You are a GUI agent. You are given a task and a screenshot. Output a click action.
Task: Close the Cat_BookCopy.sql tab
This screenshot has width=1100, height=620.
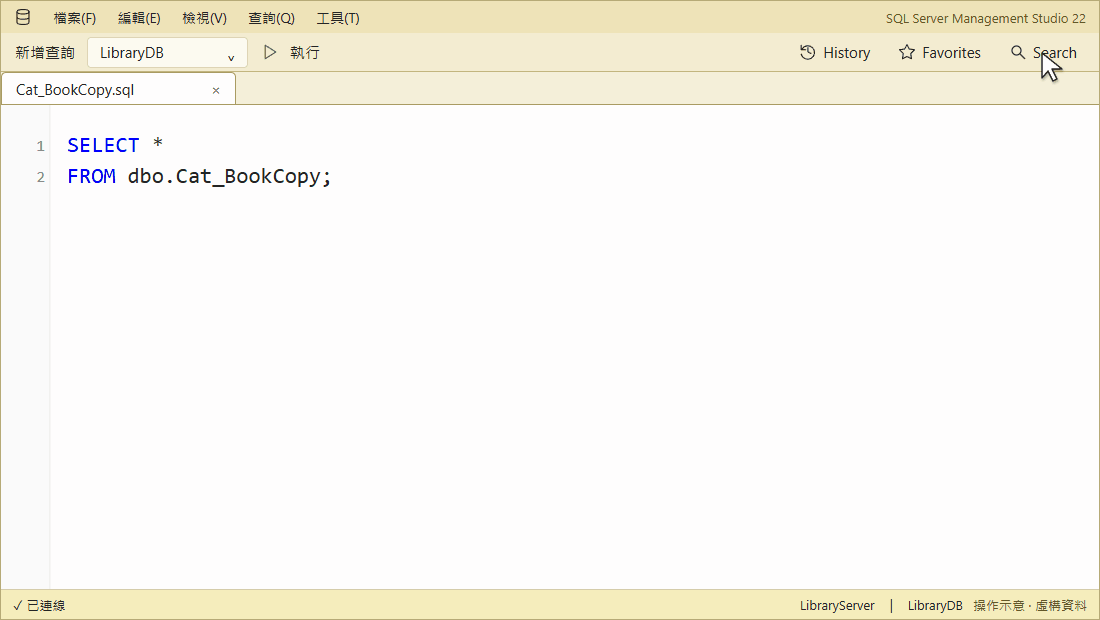coord(216,90)
